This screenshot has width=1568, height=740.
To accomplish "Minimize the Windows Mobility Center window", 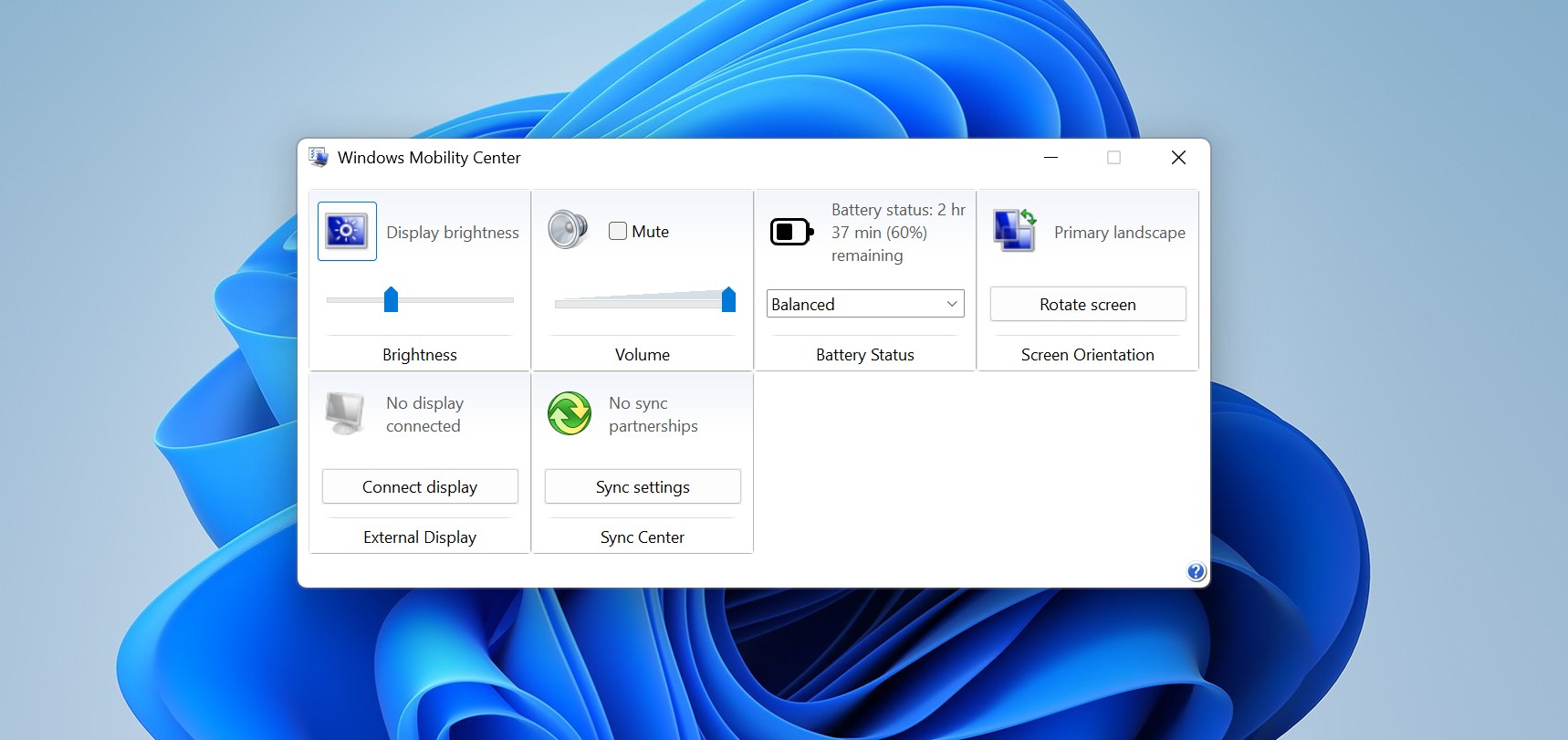I will pos(1051,157).
